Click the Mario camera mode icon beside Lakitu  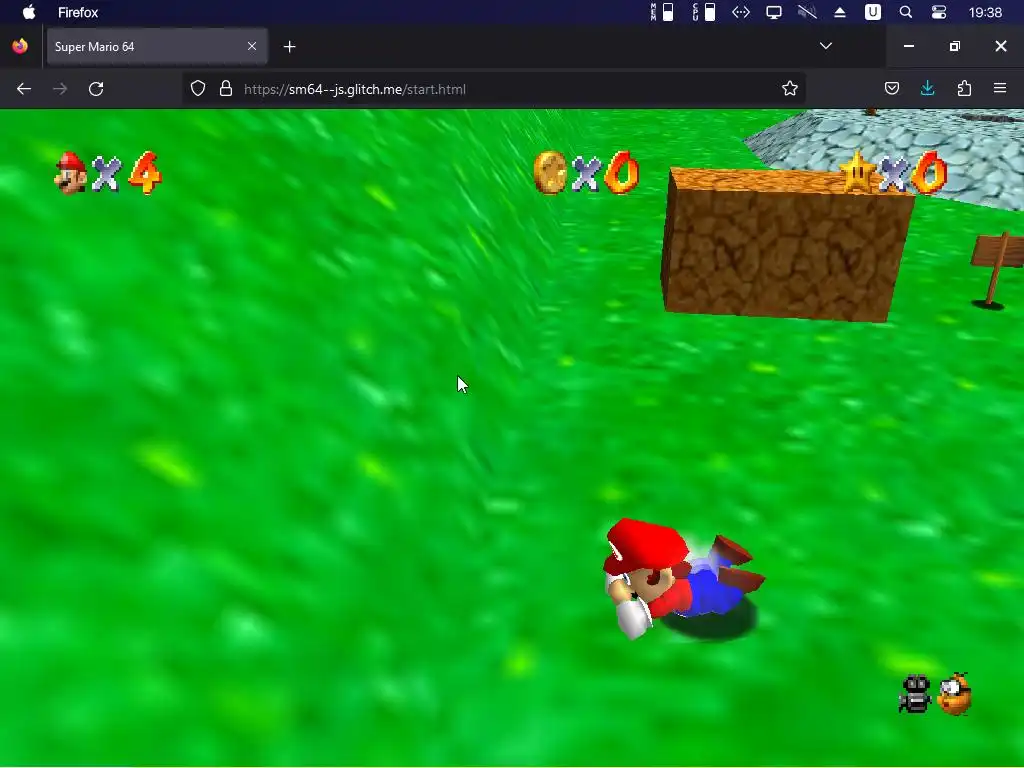point(915,694)
